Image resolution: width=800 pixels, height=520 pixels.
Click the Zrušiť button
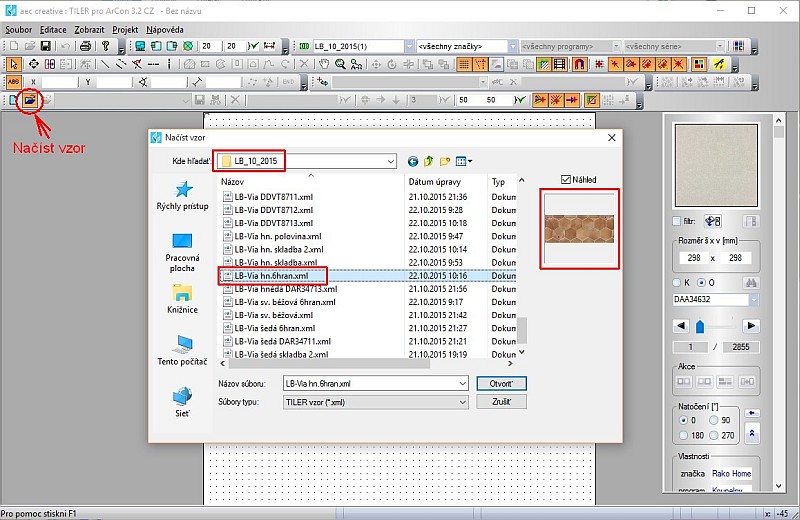coord(501,402)
